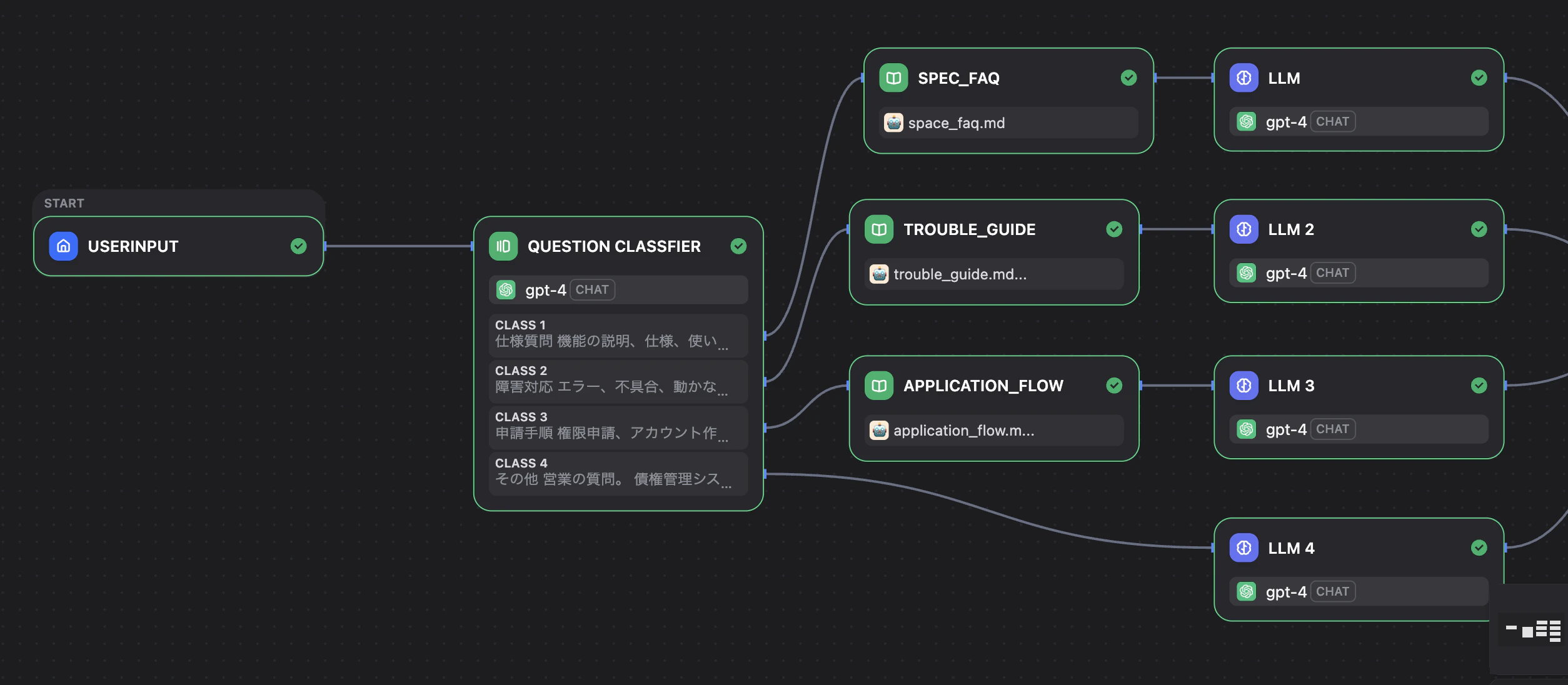Open application_flow.m... knowledge file row
This screenshot has width=1568, height=685.
pos(994,431)
